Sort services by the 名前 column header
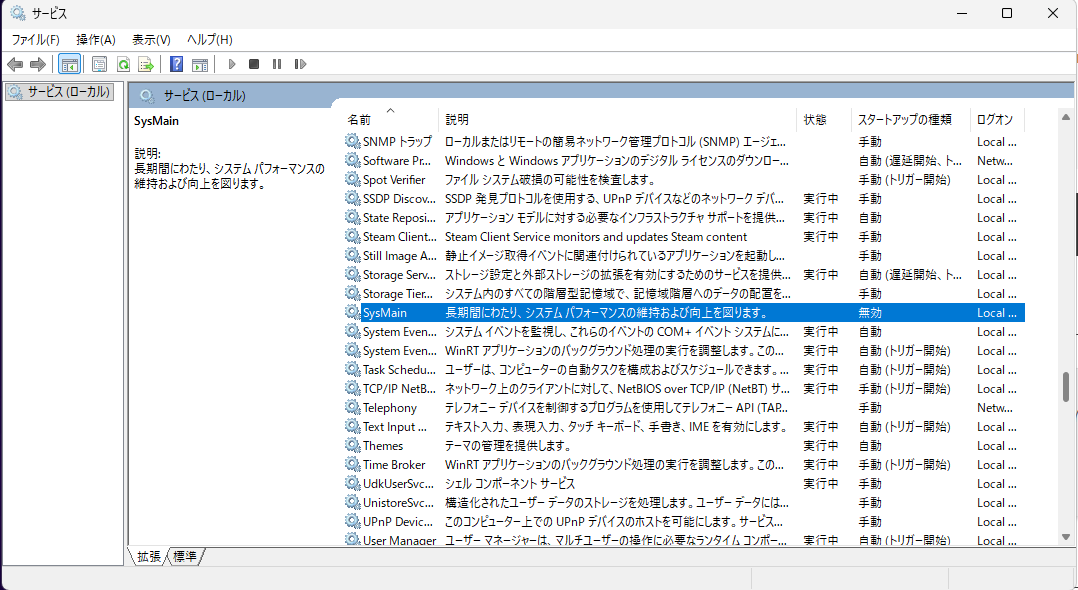The height and width of the screenshot is (590, 1078). (x=360, y=119)
